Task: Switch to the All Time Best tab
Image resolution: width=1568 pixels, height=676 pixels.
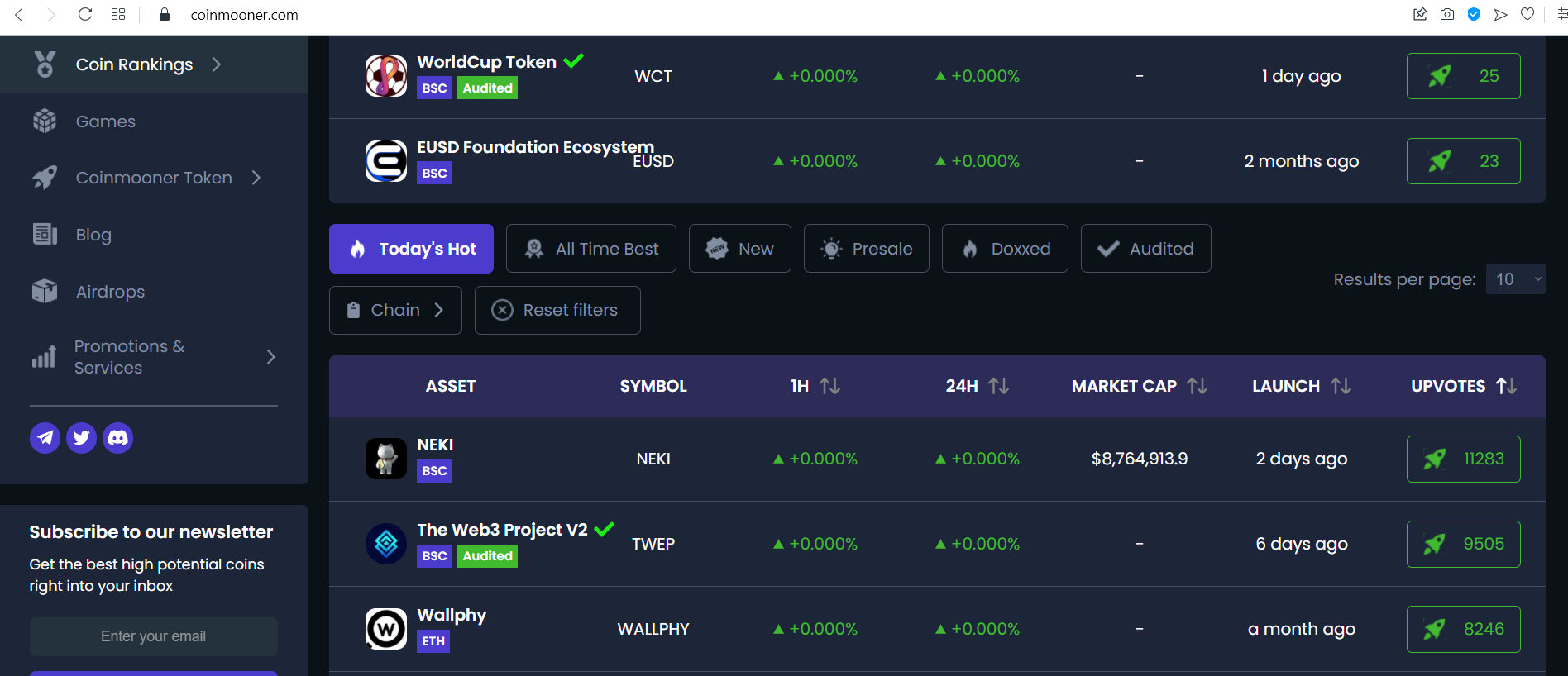Action: coord(590,249)
